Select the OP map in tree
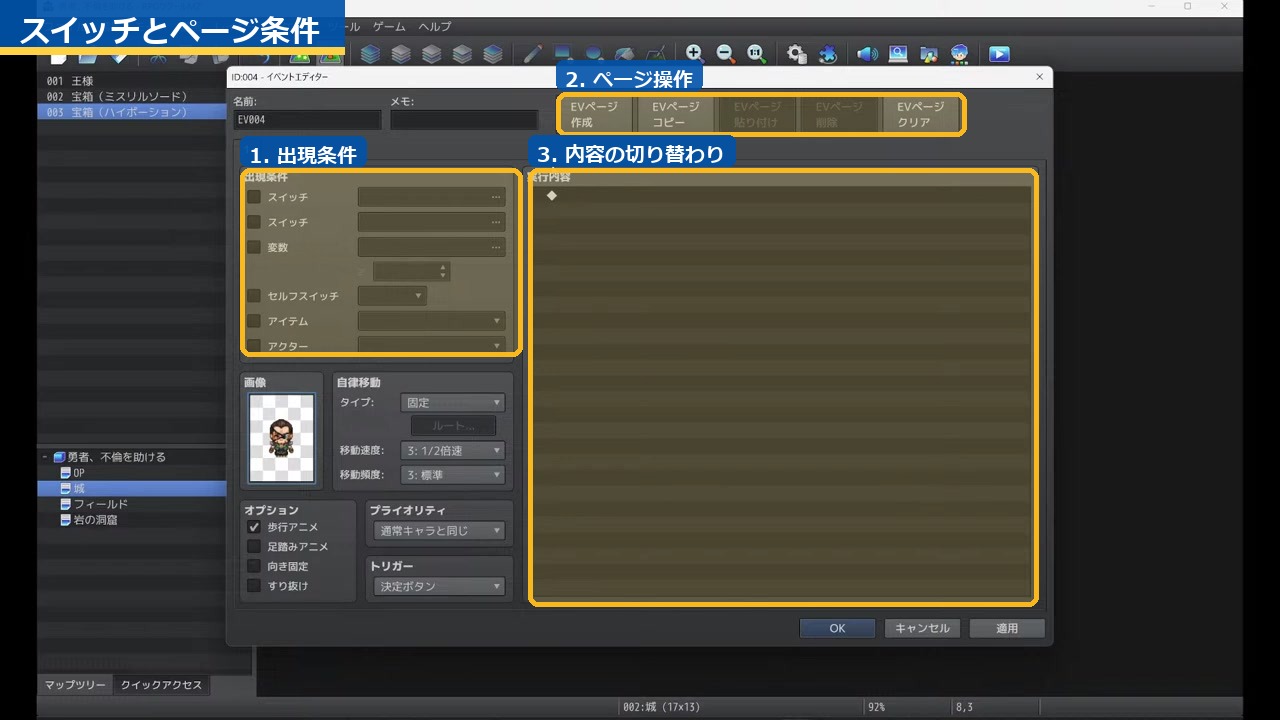 (79, 473)
